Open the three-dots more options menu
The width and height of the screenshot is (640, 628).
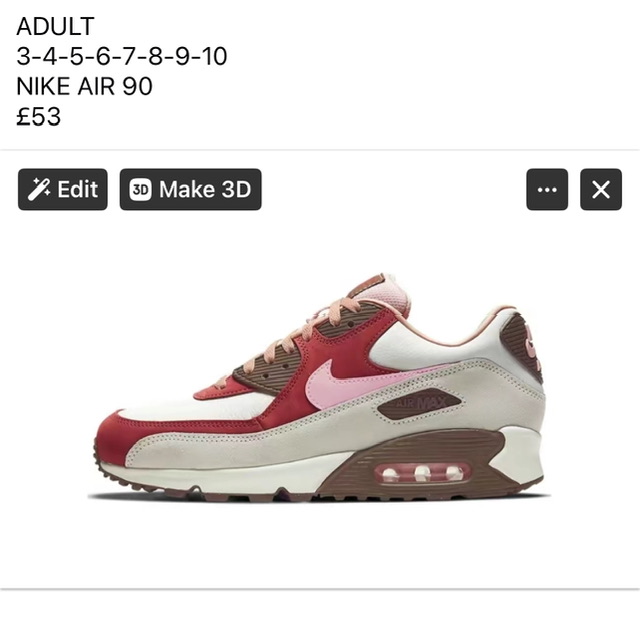[x=547, y=189]
